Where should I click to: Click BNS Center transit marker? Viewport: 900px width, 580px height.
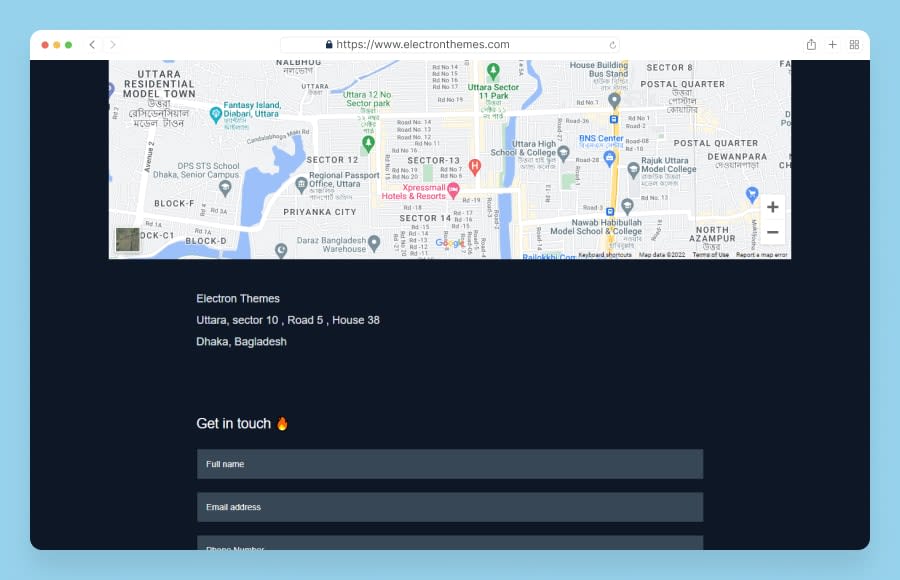click(610, 158)
